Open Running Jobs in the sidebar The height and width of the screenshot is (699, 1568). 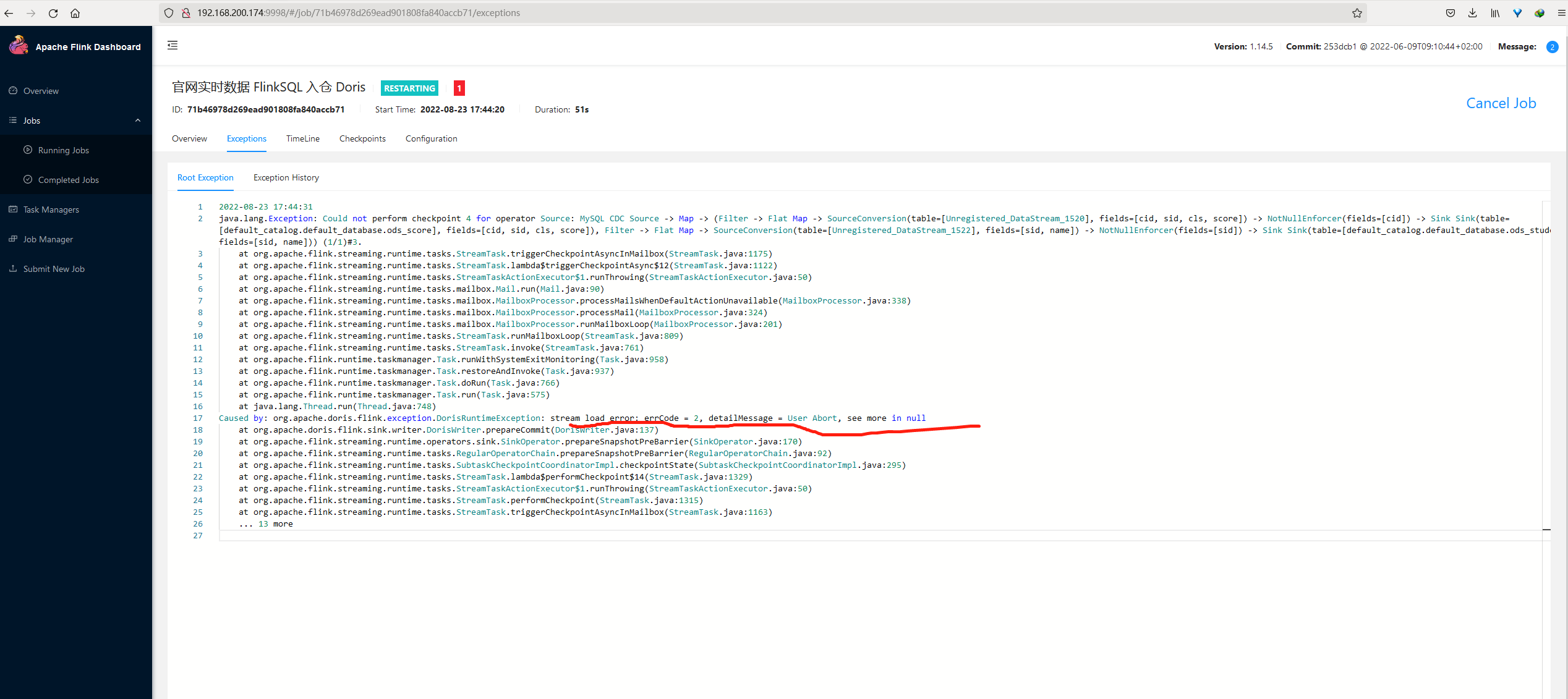pos(63,150)
